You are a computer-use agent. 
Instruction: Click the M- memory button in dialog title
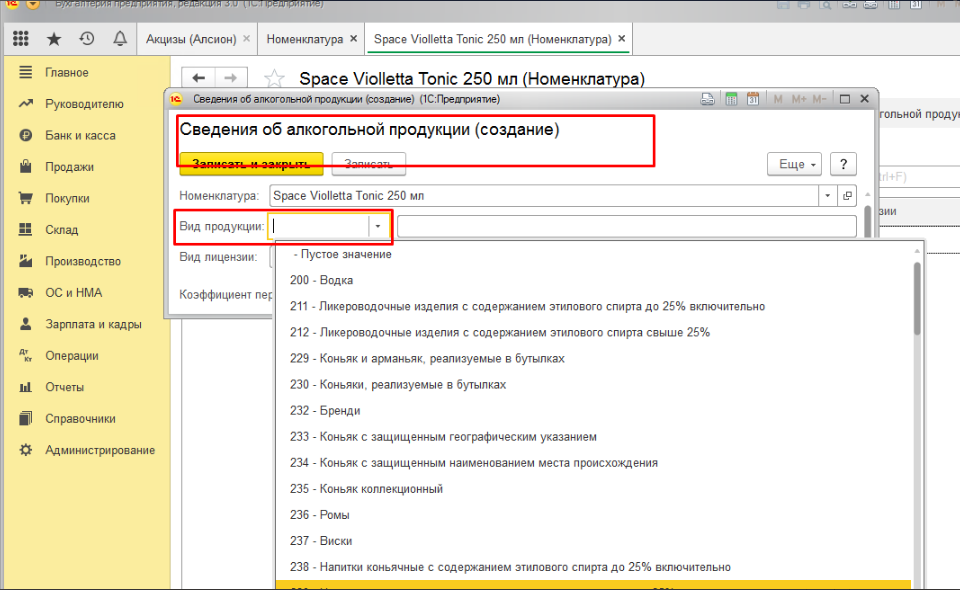tap(819, 99)
